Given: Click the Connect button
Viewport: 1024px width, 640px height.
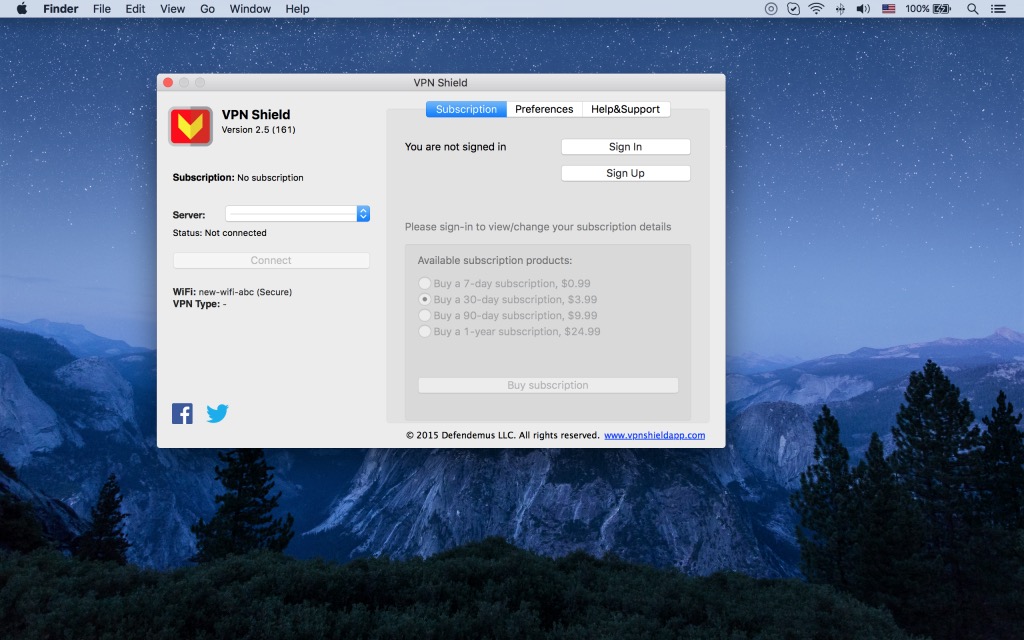Looking at the screenshot, I should (x=271, y=260).
